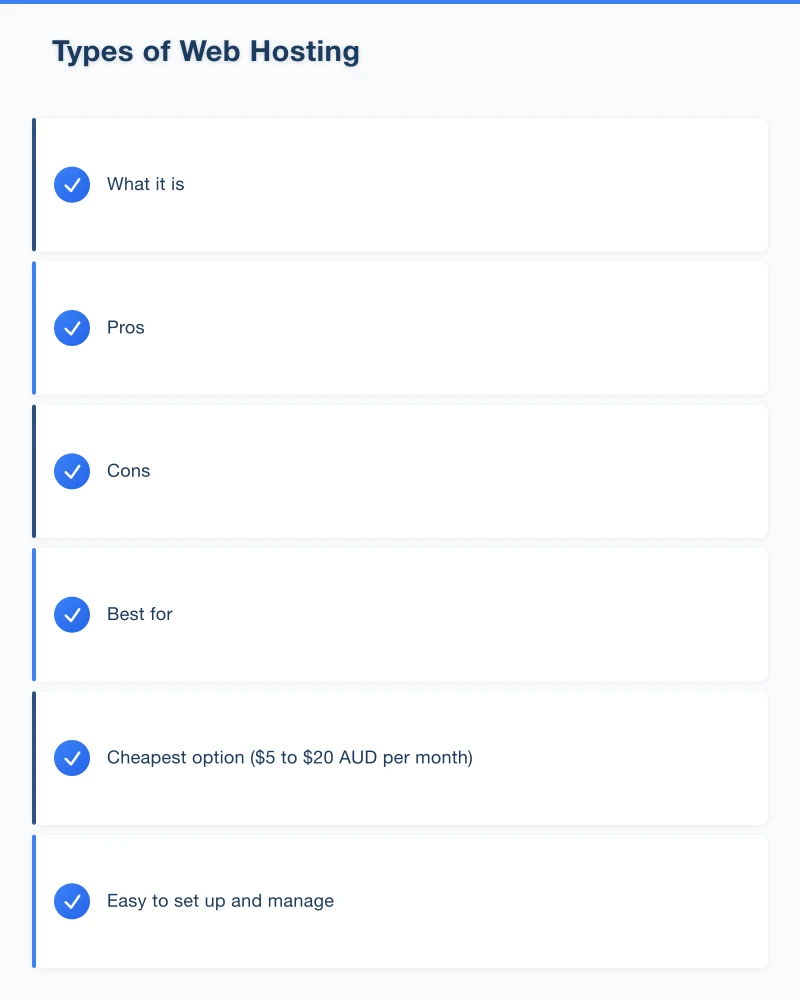Click the blue left border of the 'Best for' card
The image size is (800, 1000).
point(34,615)
